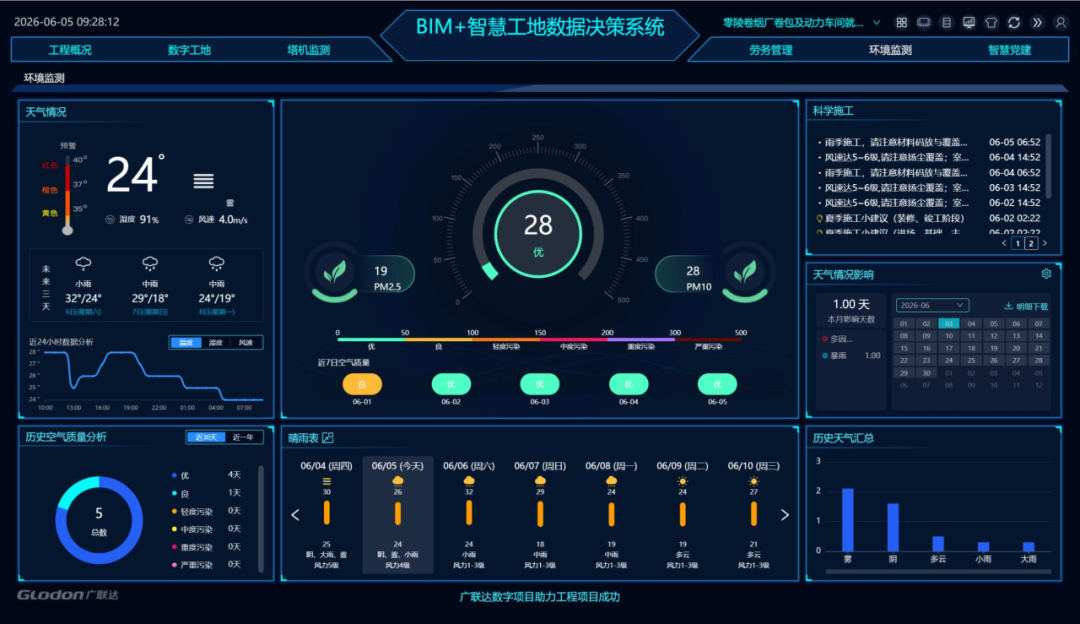Click the download icon beside 明细下载
Viewport: 1080px width, 624px height.
(x=1008, y=306)
